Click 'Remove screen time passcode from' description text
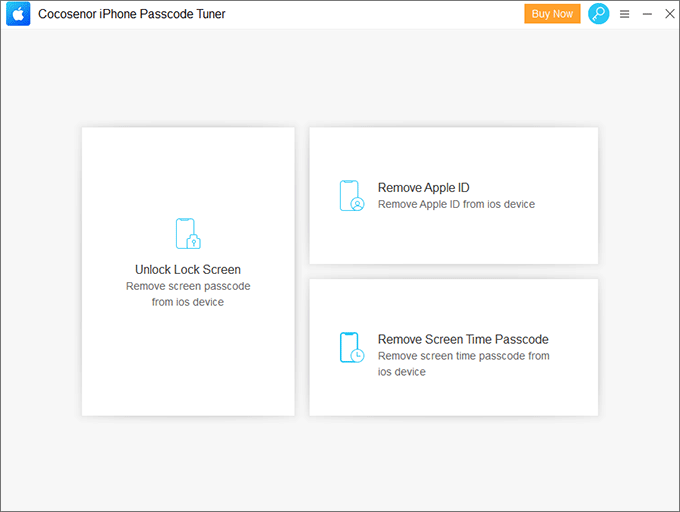 pos(463,356)
